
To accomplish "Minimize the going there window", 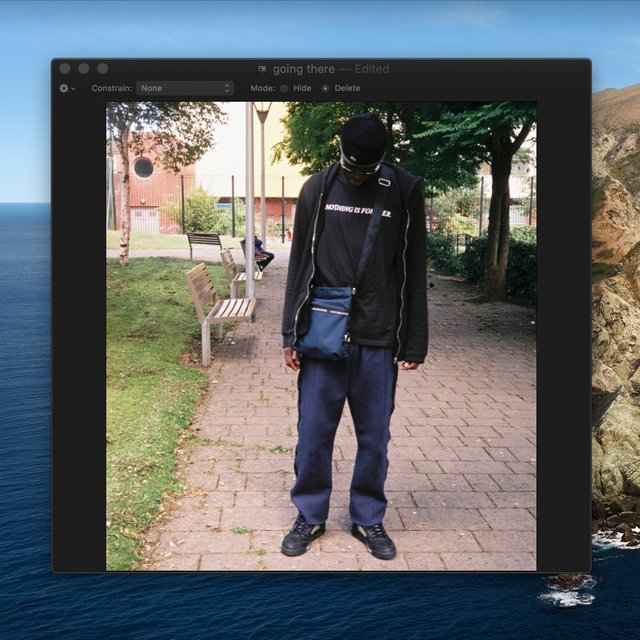I will [84, 68].
